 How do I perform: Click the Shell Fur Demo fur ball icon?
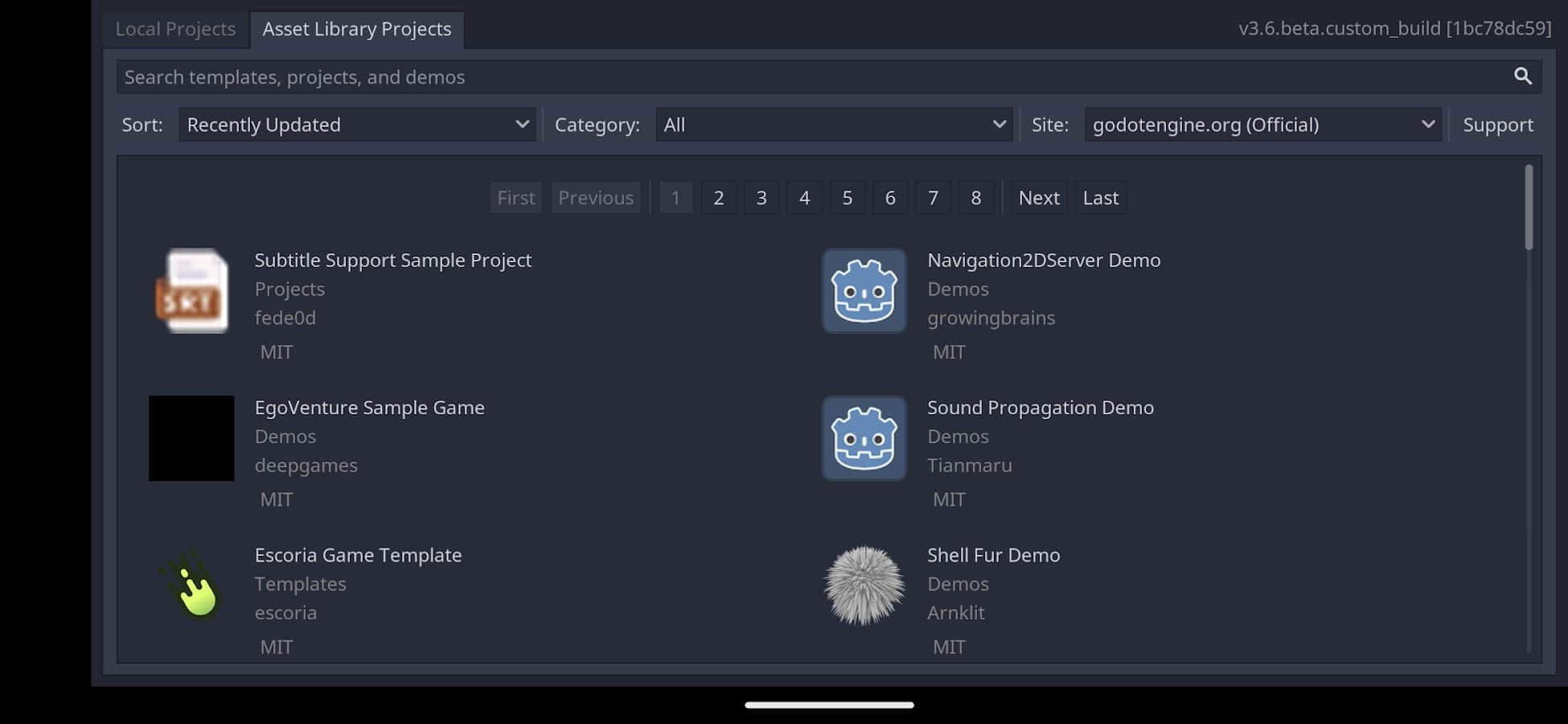(864, 586)
